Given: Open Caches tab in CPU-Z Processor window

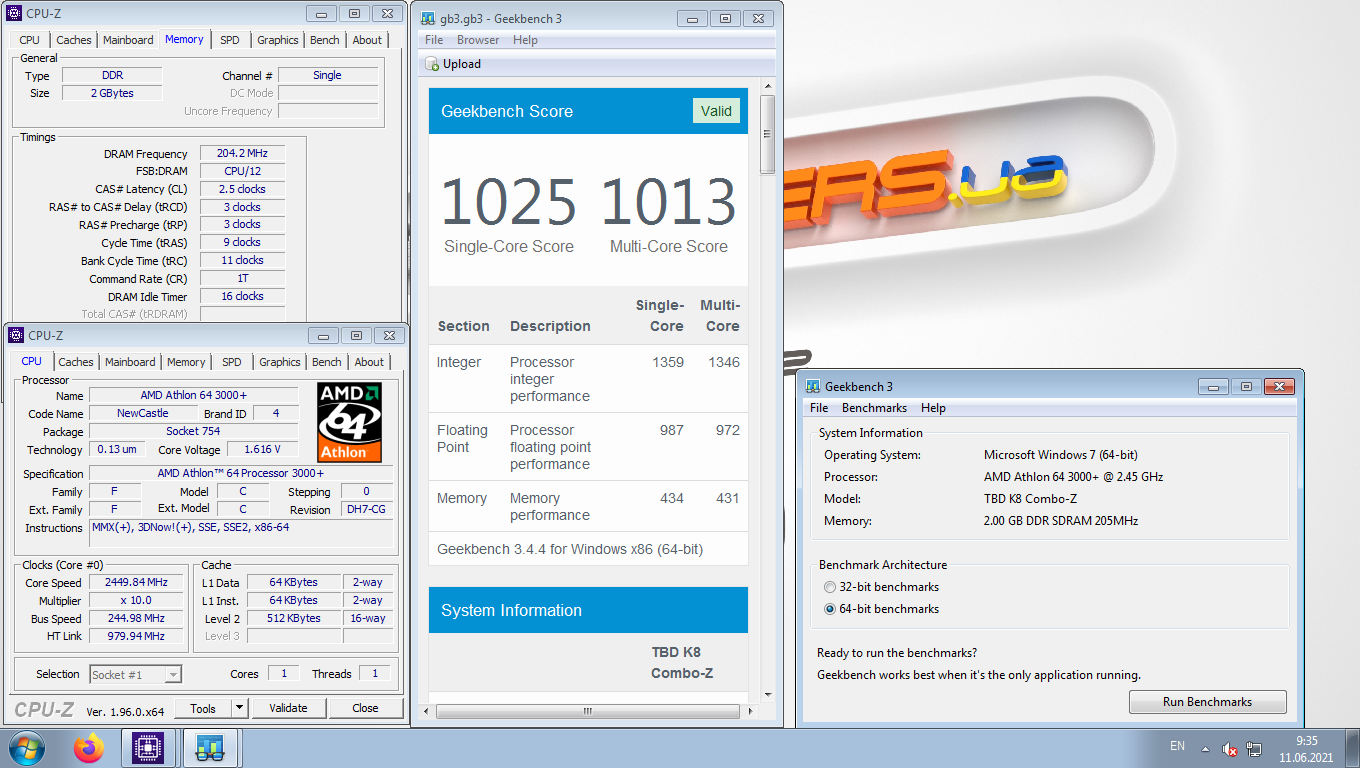Looking at the screenshot, I should click(x=76, y=362).
